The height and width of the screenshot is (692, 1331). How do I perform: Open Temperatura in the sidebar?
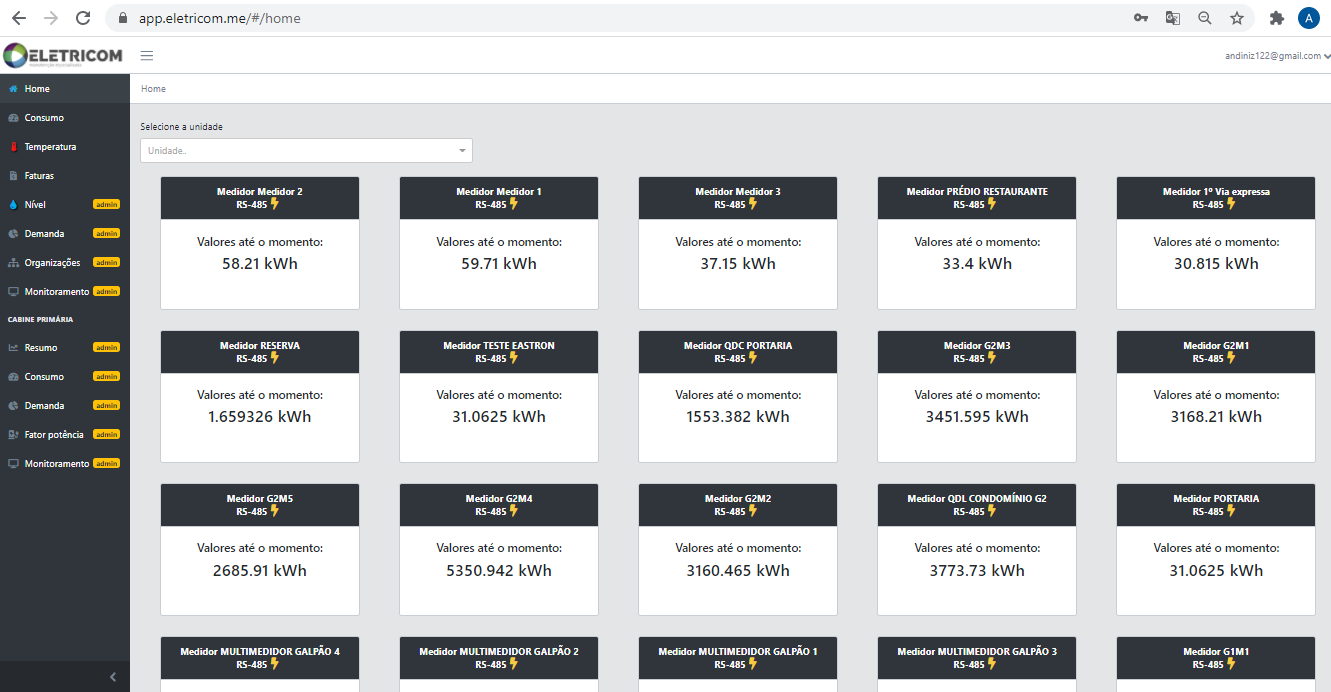pos(65,147)
